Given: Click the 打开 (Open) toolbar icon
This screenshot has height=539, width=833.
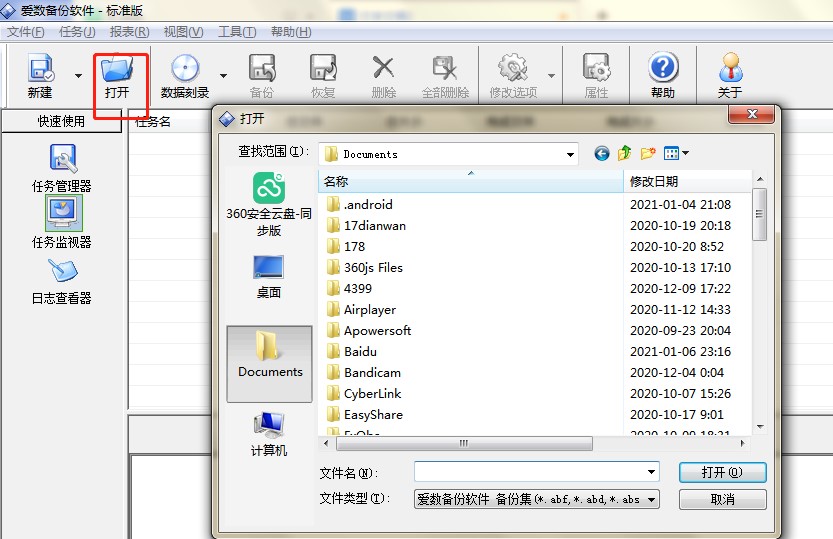Looking at the screenshot, I should tap(117, 68).
